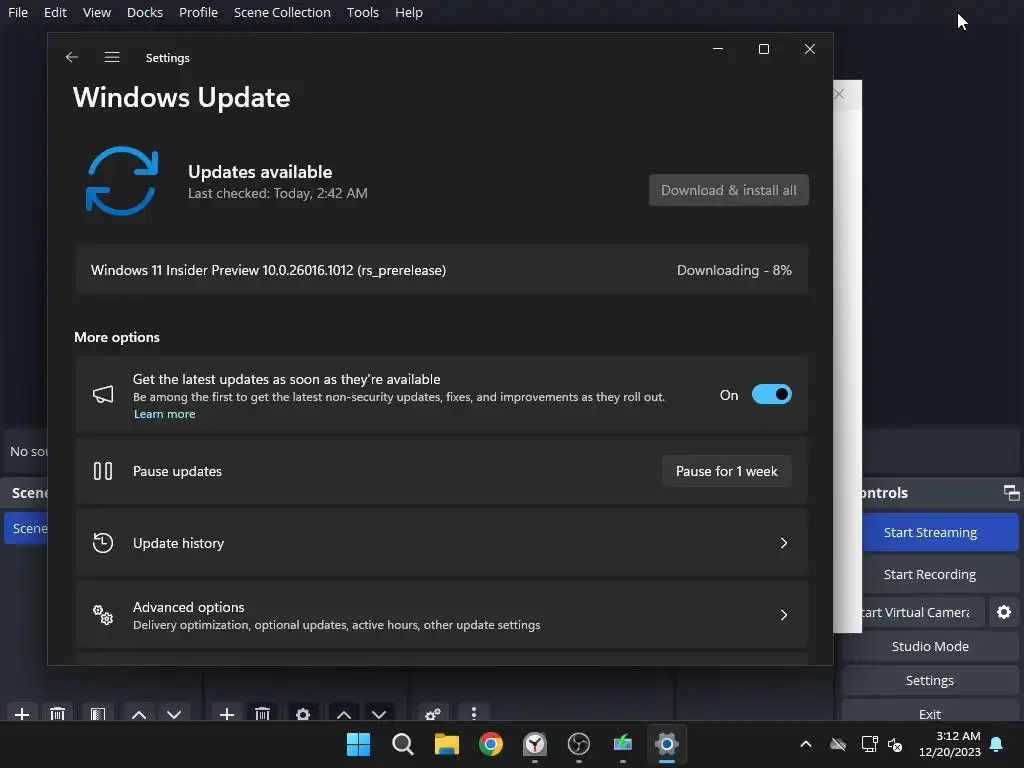Viewport: 1024px width, 768px height.
Task: Open the OBS Scene Collection menu
Action: tap(282, 12)
